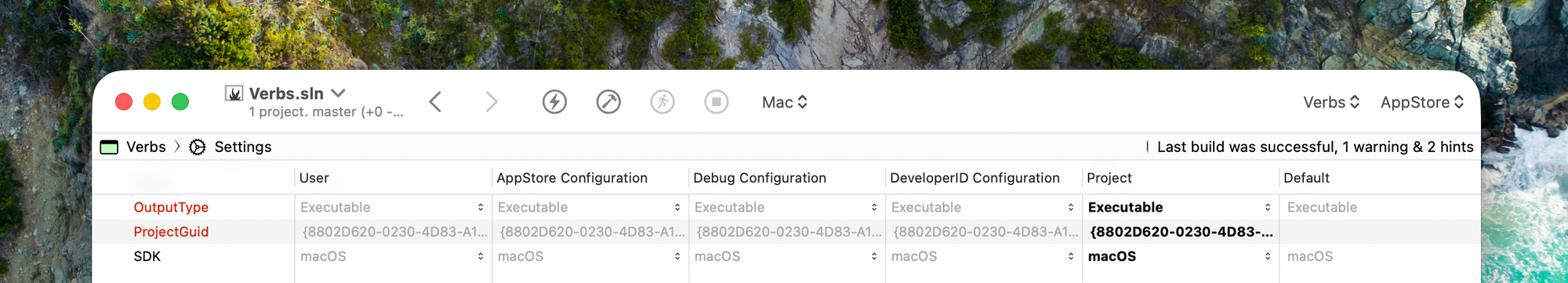The height and width of the screenshot is (283, 1568).
Task: Click the stop square icon
Action: [717, 102]
